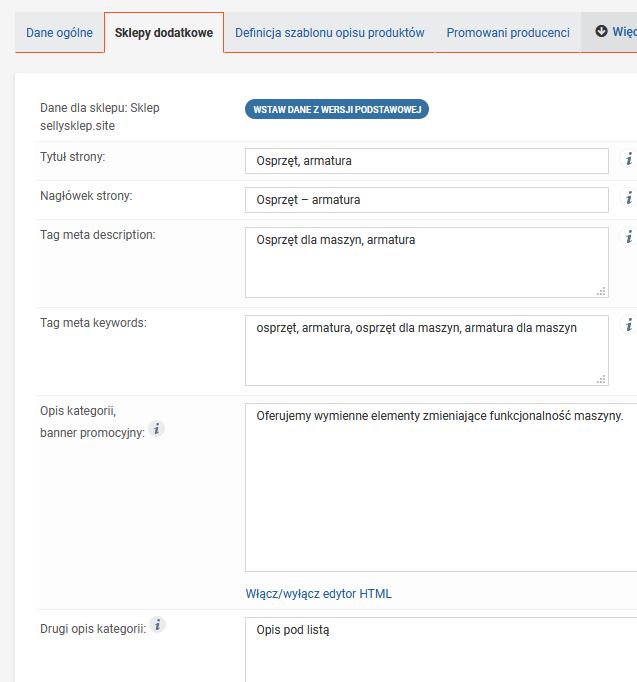Go to the Promowani producenci tab

[x=508, y=33]
